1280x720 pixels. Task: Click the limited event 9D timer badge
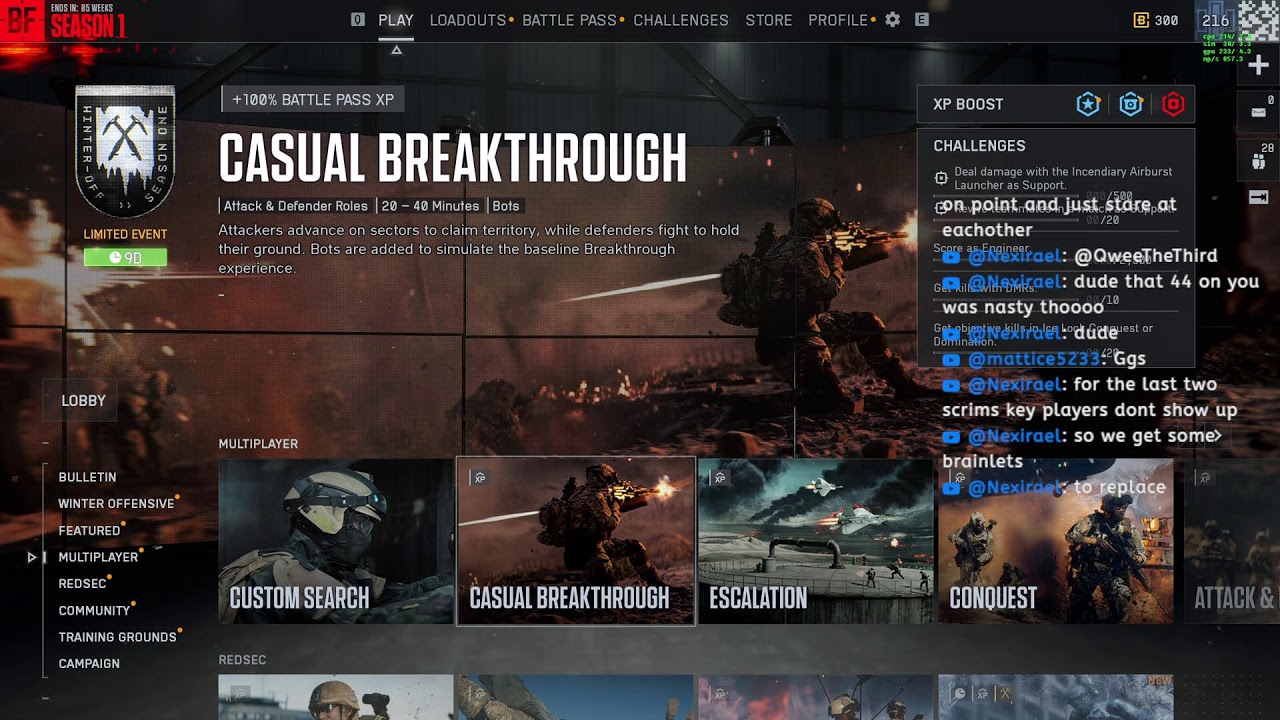tap(125, 257)
